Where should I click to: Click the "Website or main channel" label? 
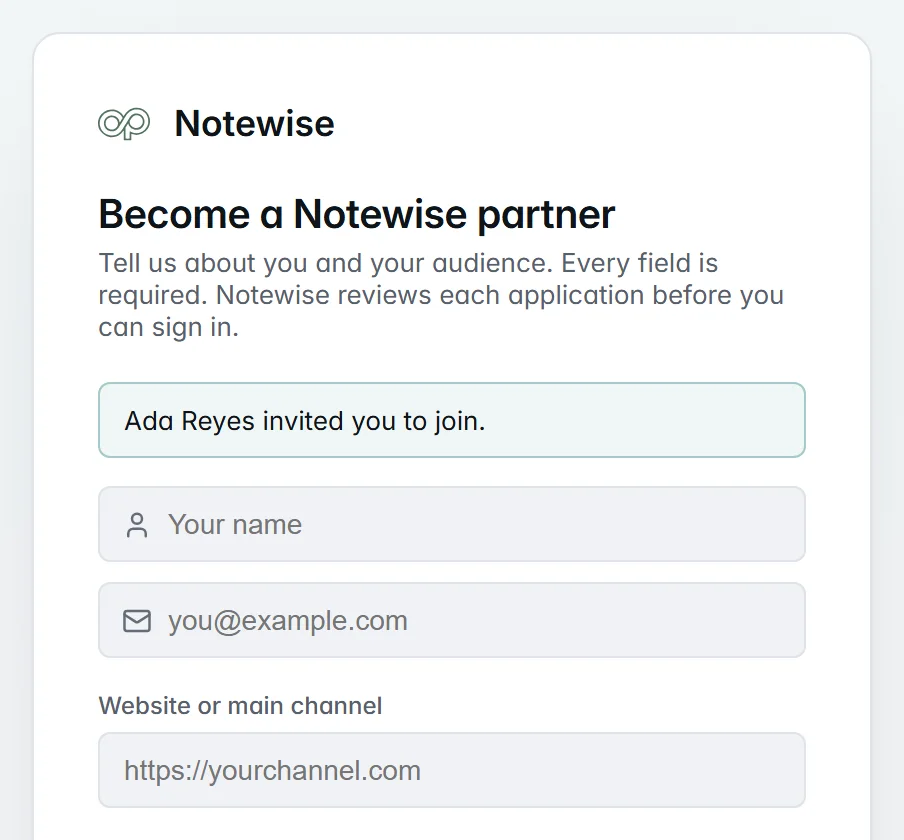pyautogui.click(x=240, y=706)
